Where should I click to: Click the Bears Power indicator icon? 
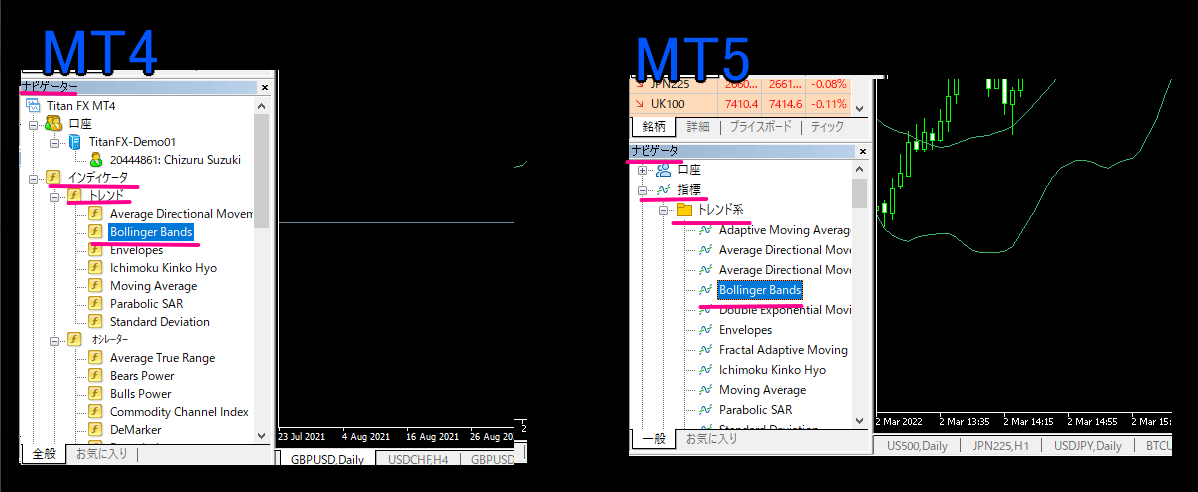click(x=96, y=375)
